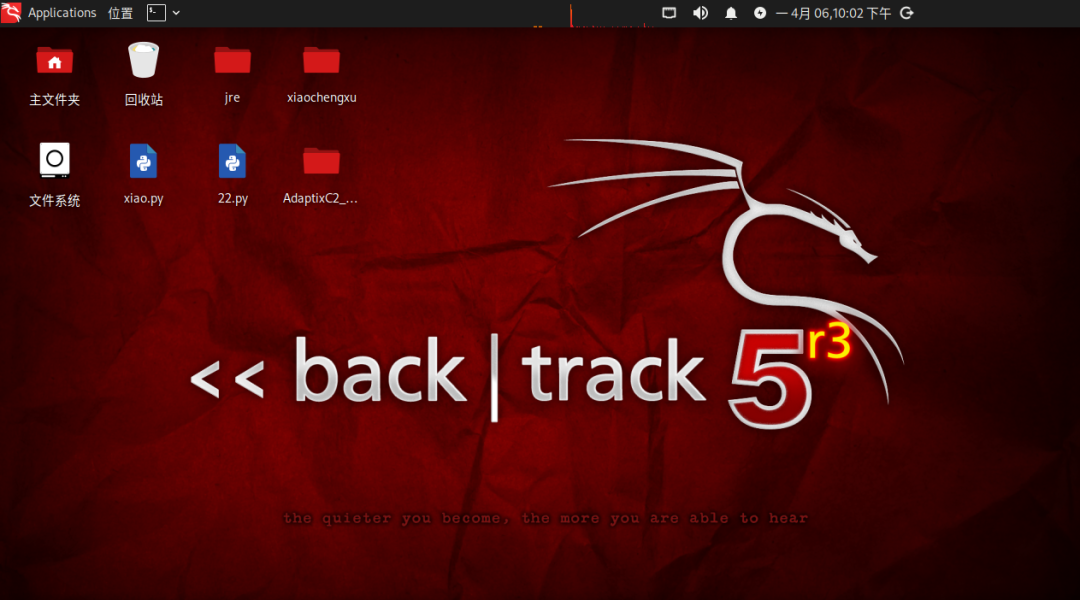This screenshot has width=1080, height=600.
Task: Show the notifications bell
Action: tap(731, 13)
